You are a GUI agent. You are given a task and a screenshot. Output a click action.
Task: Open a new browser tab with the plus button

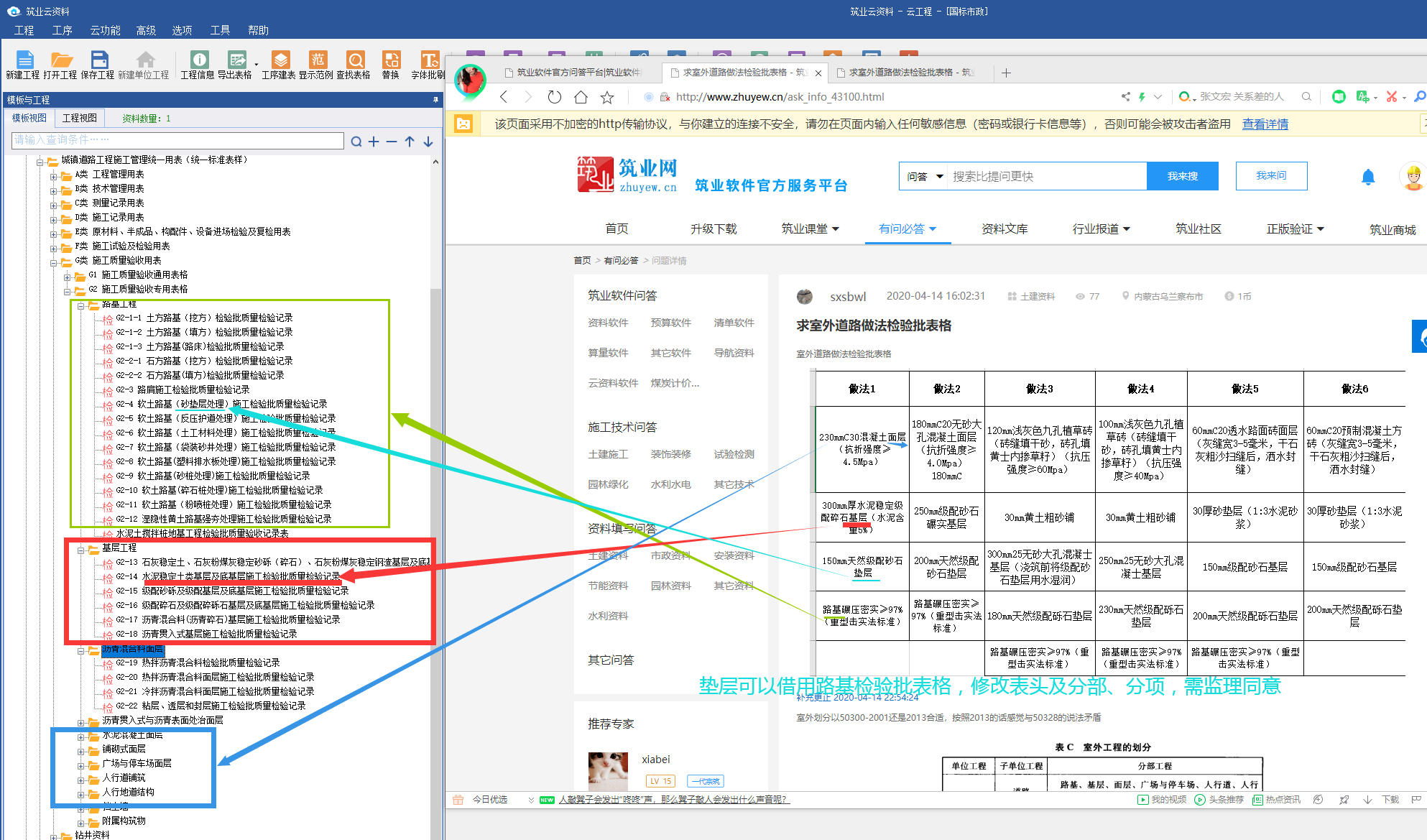point(1006,73)
